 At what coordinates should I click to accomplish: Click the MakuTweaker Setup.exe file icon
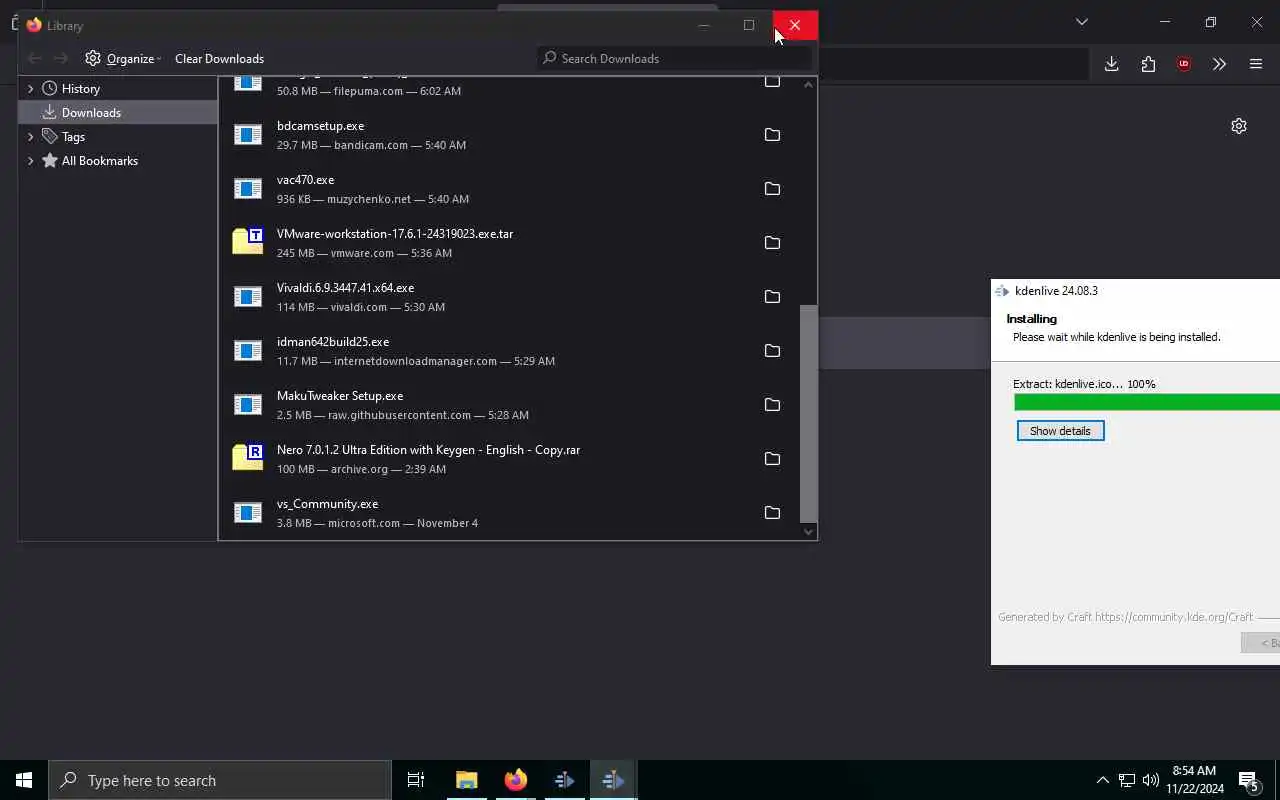(x=248, y=405)
